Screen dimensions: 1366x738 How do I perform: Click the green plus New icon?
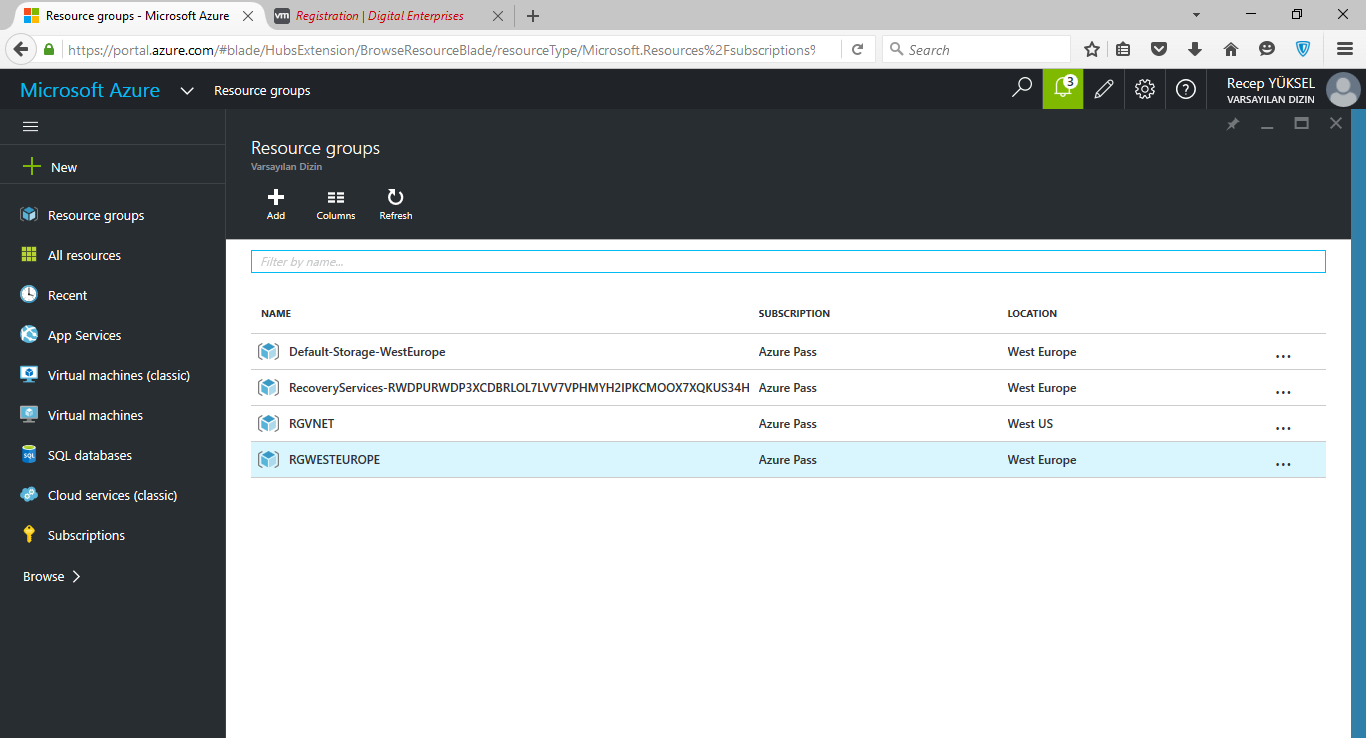32,167
